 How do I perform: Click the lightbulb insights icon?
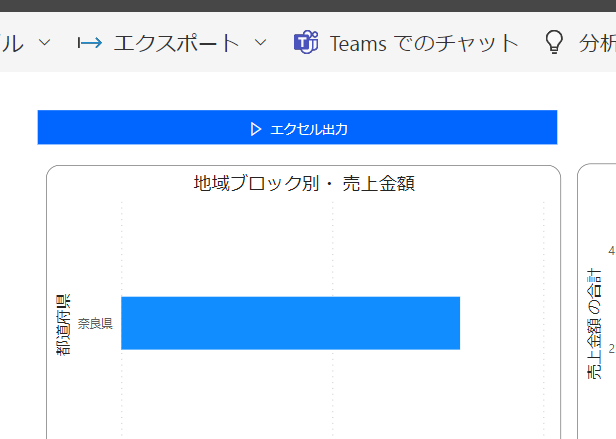click(553, 43)
